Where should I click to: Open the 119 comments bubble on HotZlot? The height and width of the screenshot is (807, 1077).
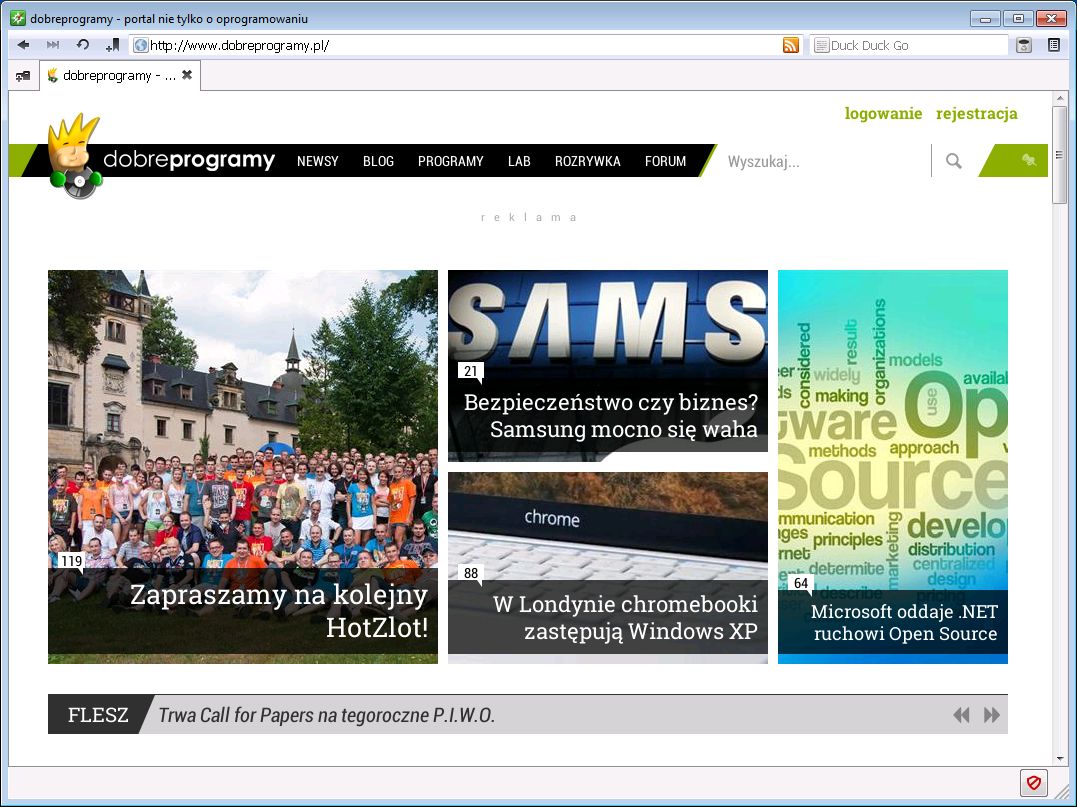71,562
